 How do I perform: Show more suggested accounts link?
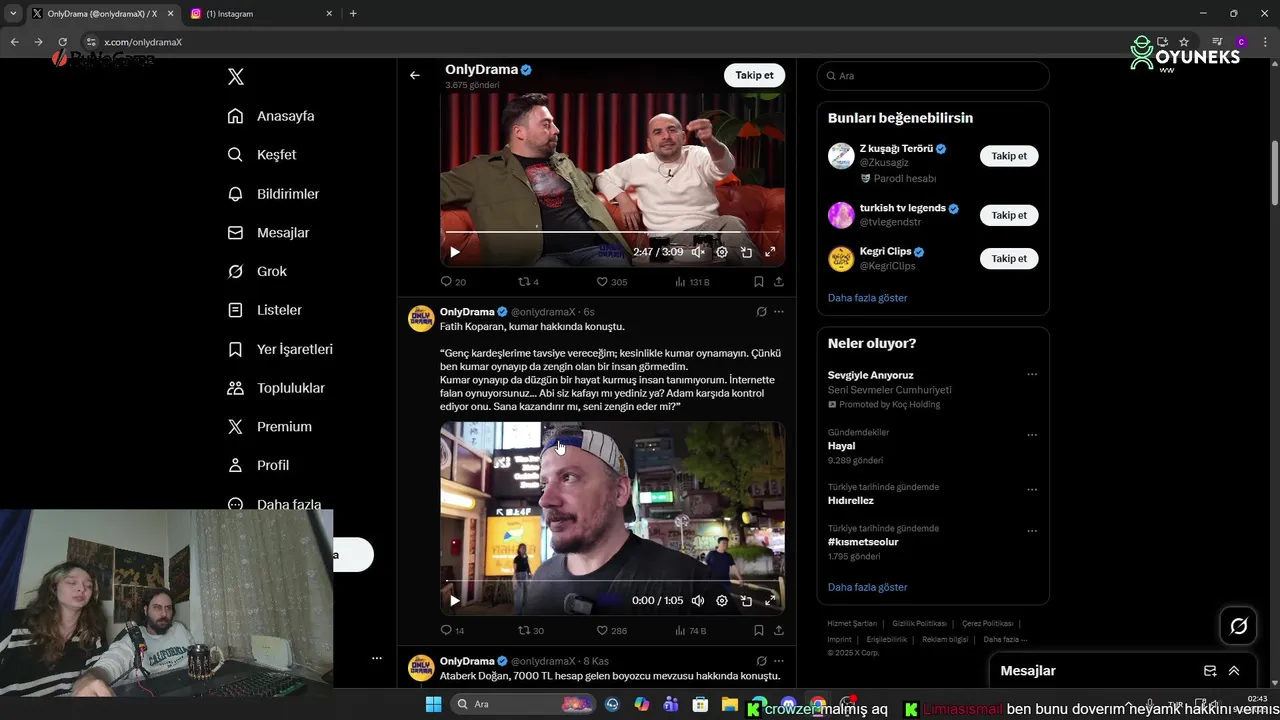[x=867, y=298]
